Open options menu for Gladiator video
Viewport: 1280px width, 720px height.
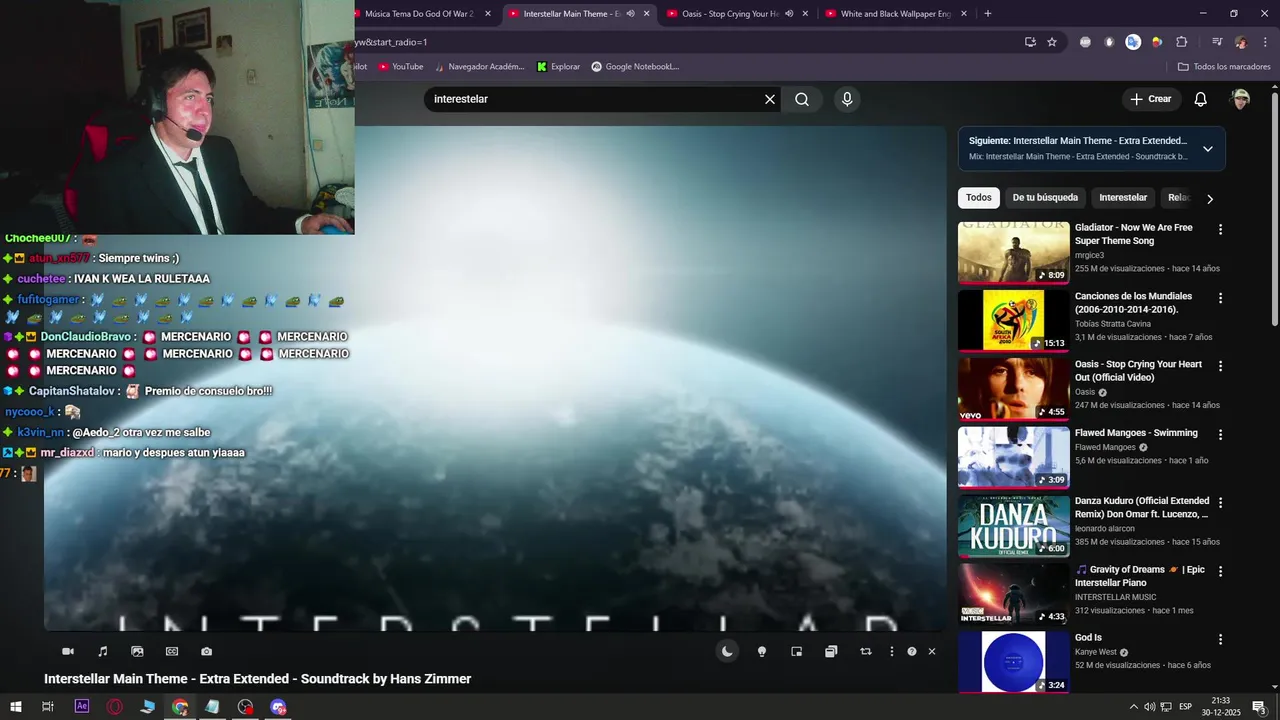1220,229
